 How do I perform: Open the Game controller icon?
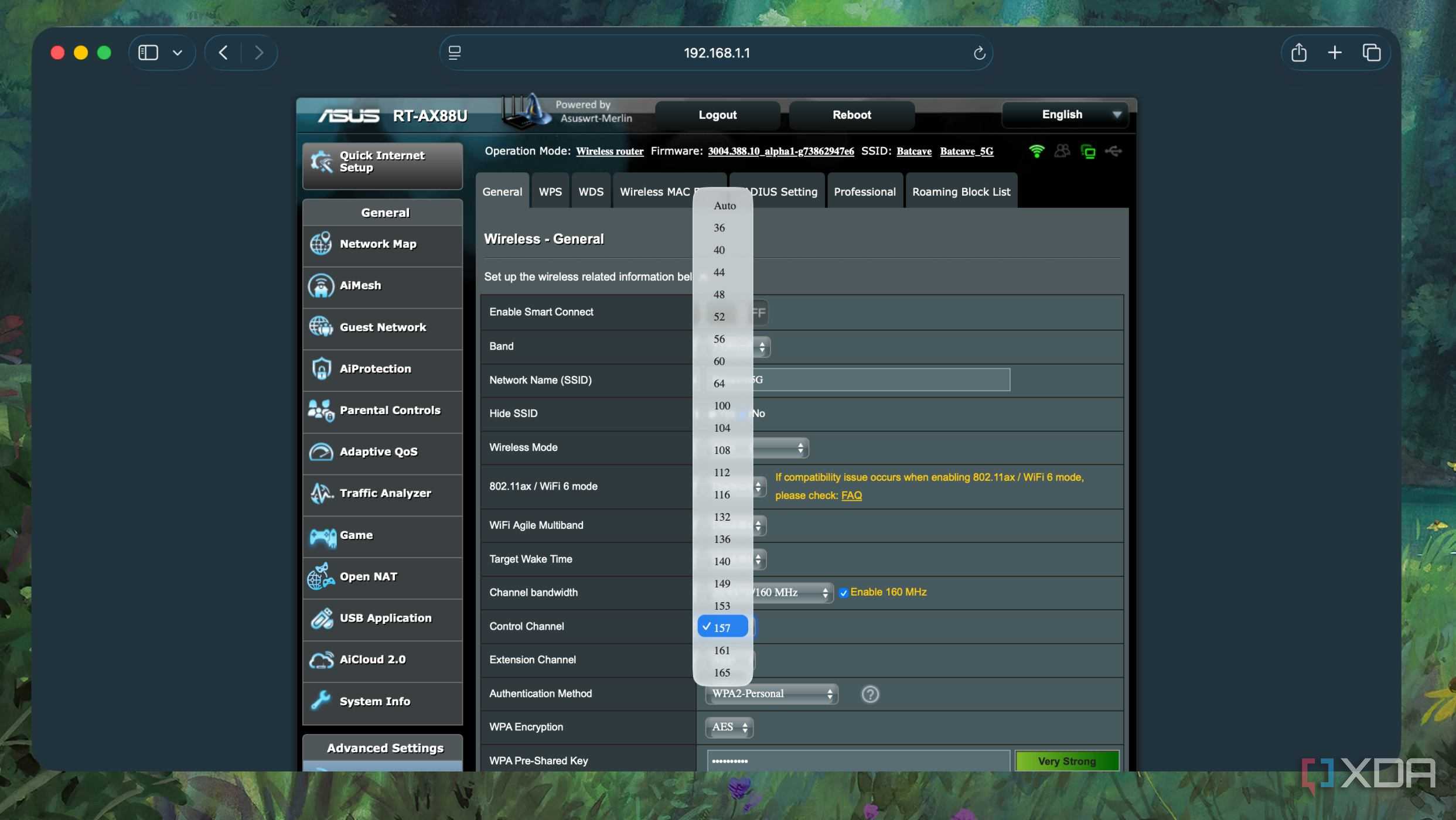click(x=322, y=537)
